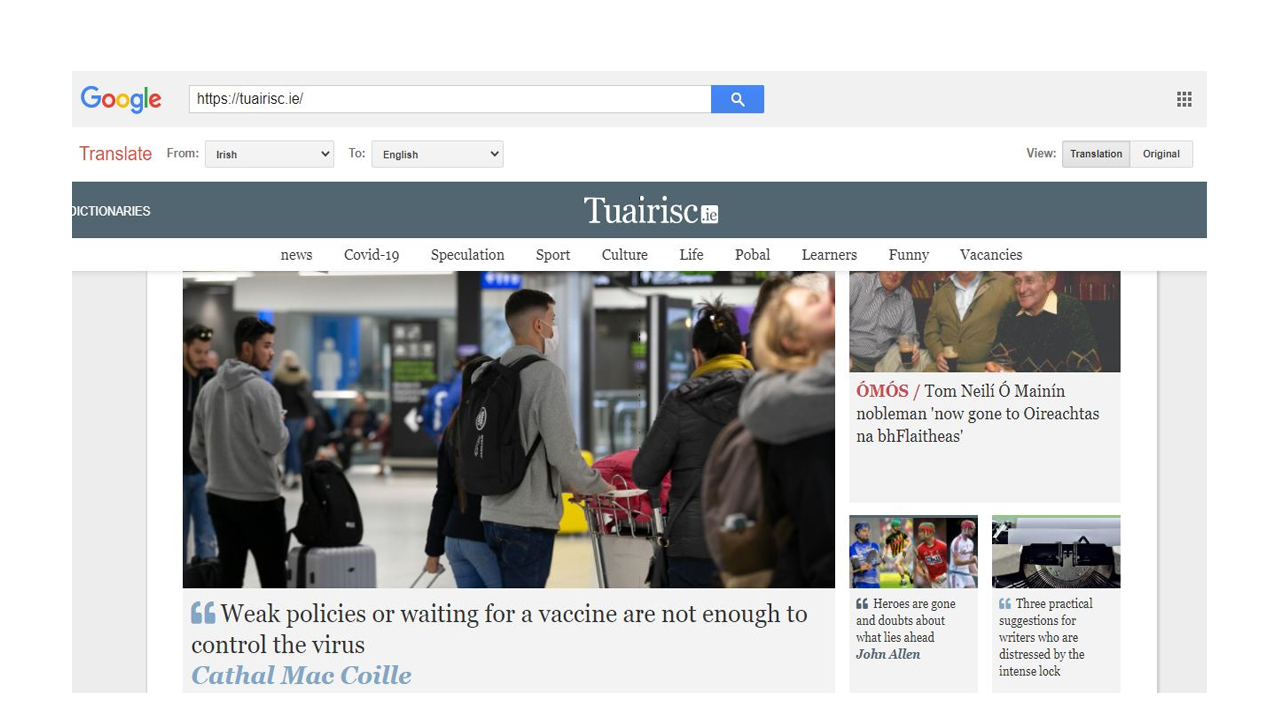Click the URL field containing tuairisc.ie
Image resolution: width=1280 pixels, height=720 pixels.
pyautogui.click(x=450, y=99)
